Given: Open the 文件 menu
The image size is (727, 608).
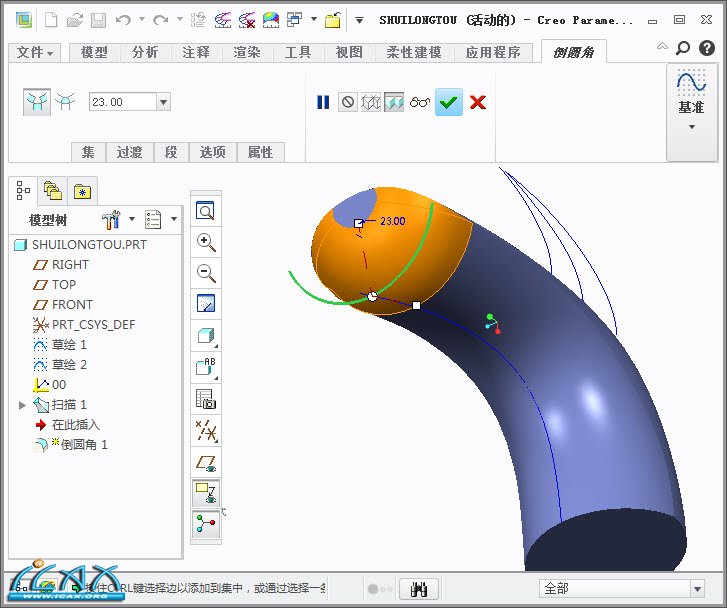Looking at the screenshot, I should click(36, 53).
